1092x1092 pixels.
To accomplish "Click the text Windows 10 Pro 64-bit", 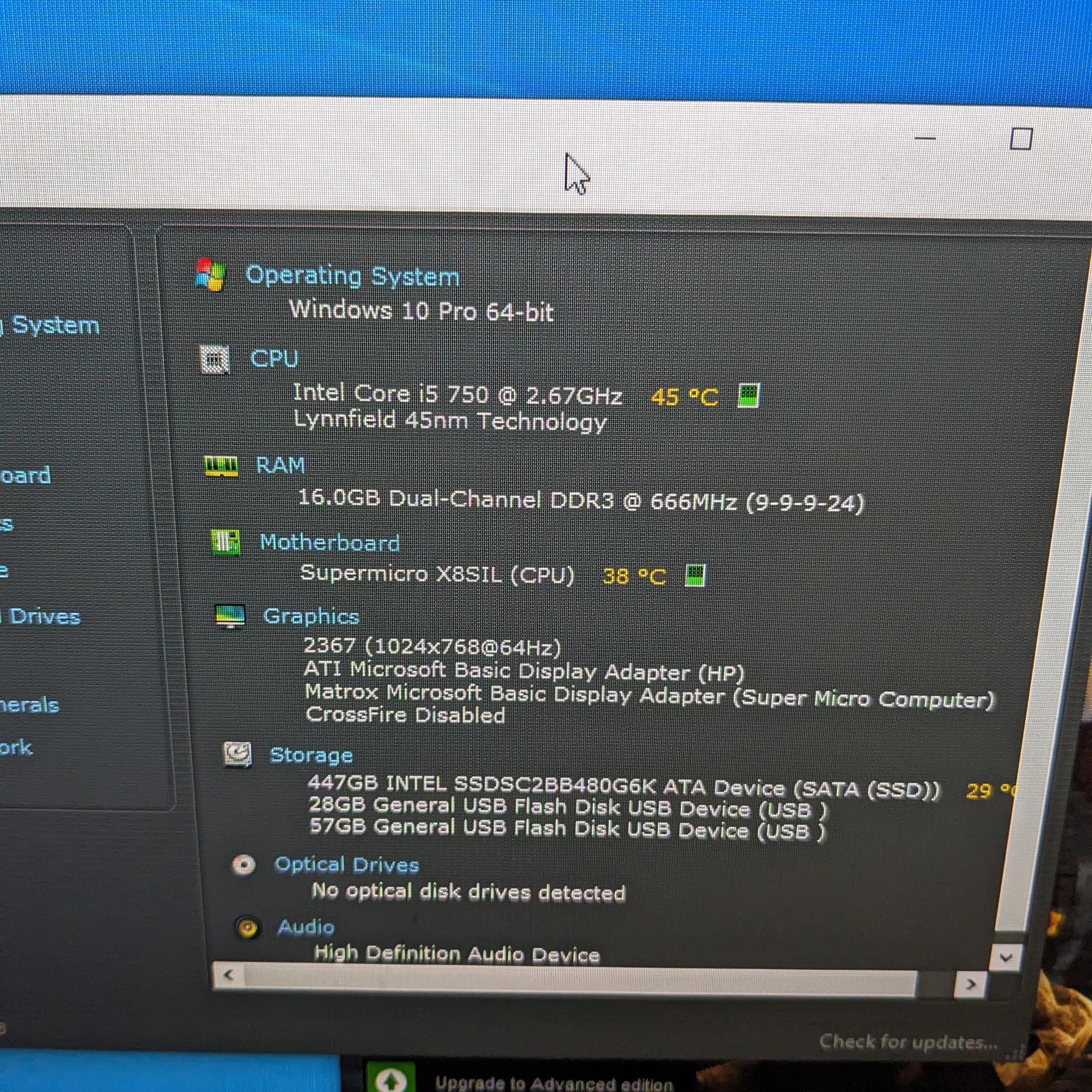I will (x=422, y=311).
